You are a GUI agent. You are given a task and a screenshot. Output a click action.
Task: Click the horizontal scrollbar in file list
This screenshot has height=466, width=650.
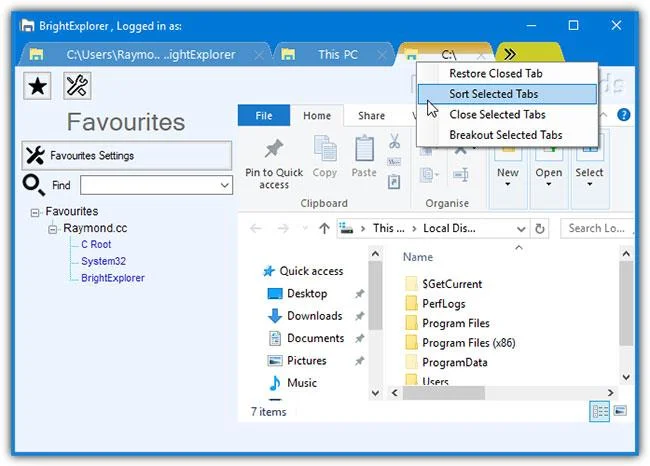coord(444,393)
